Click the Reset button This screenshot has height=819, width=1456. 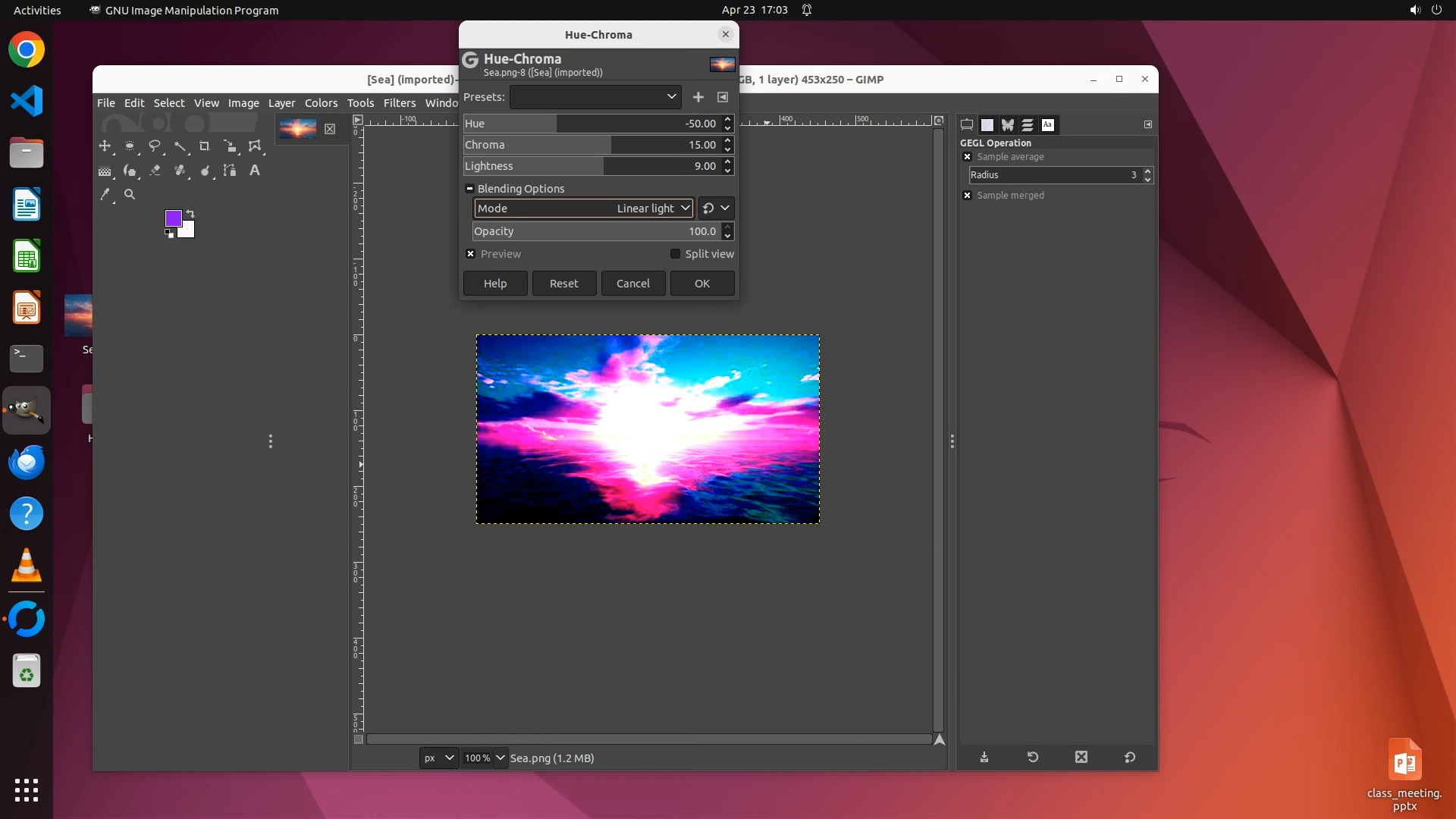point(563,284)
